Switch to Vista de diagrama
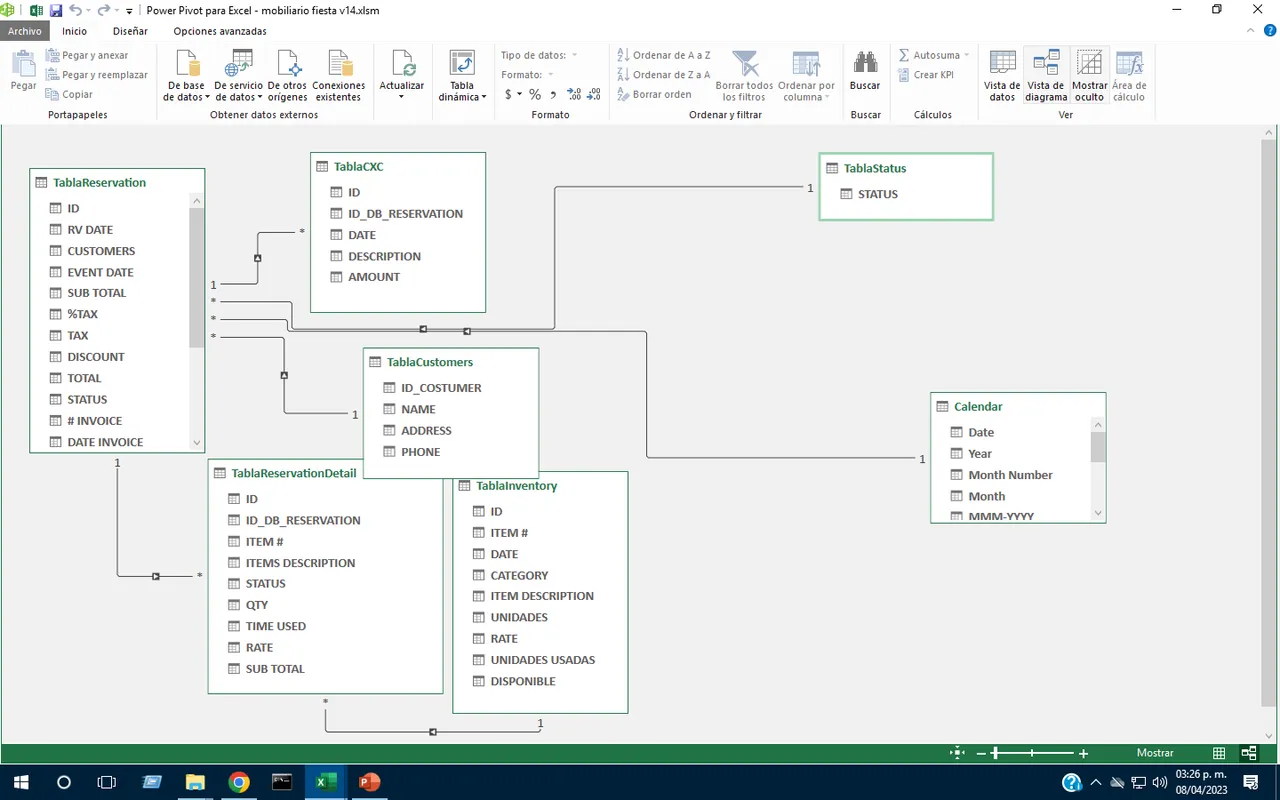This screenshot has height=800, width=1280. point(1046,76)
